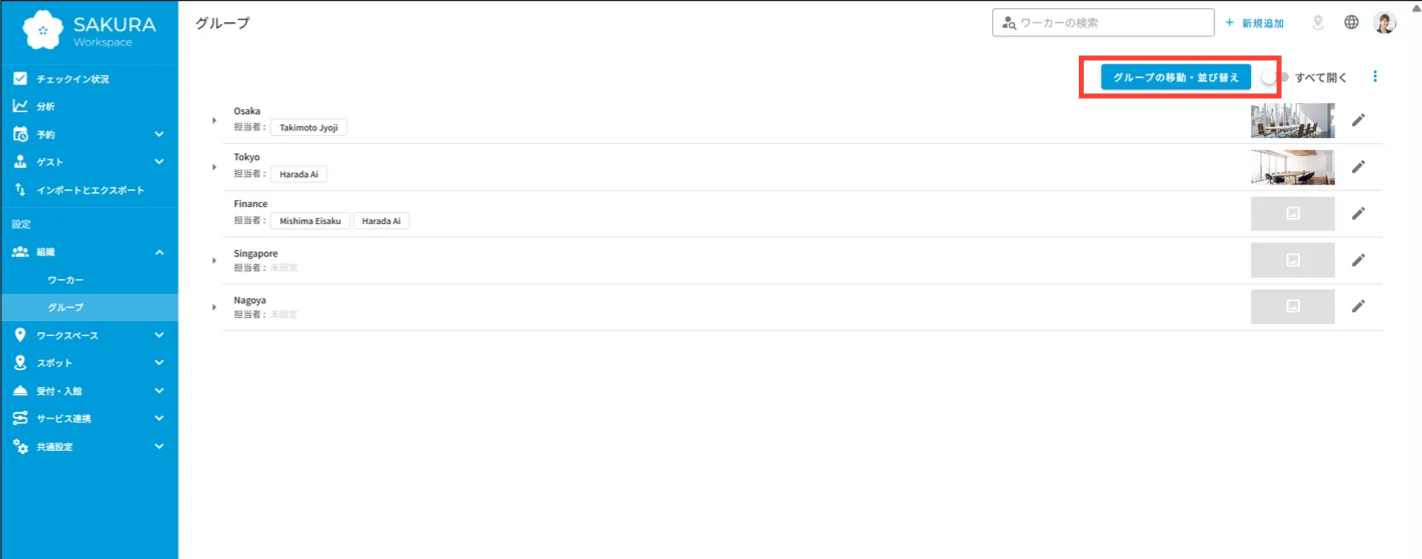1422x559 pixels.
Task: Edit the Osaka group with pencil icon
Action: [1357, 120]
